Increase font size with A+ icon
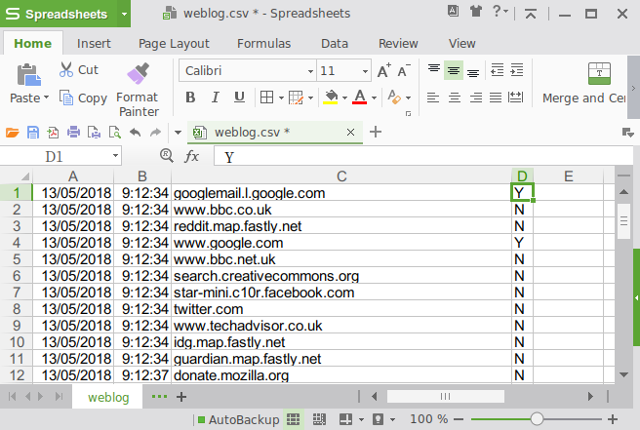Image resolution: width=640 pixels, height=430 pixels. point(384,70)
